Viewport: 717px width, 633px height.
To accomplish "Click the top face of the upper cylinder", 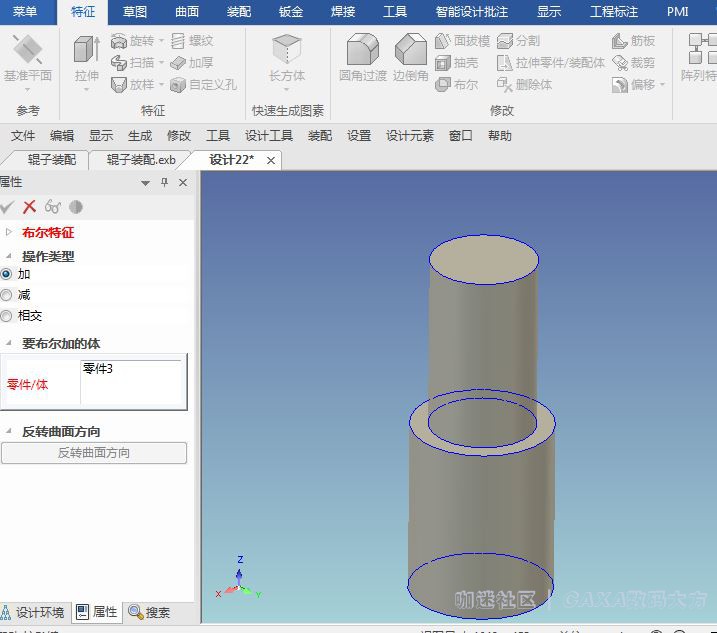I will coord(484,259).
